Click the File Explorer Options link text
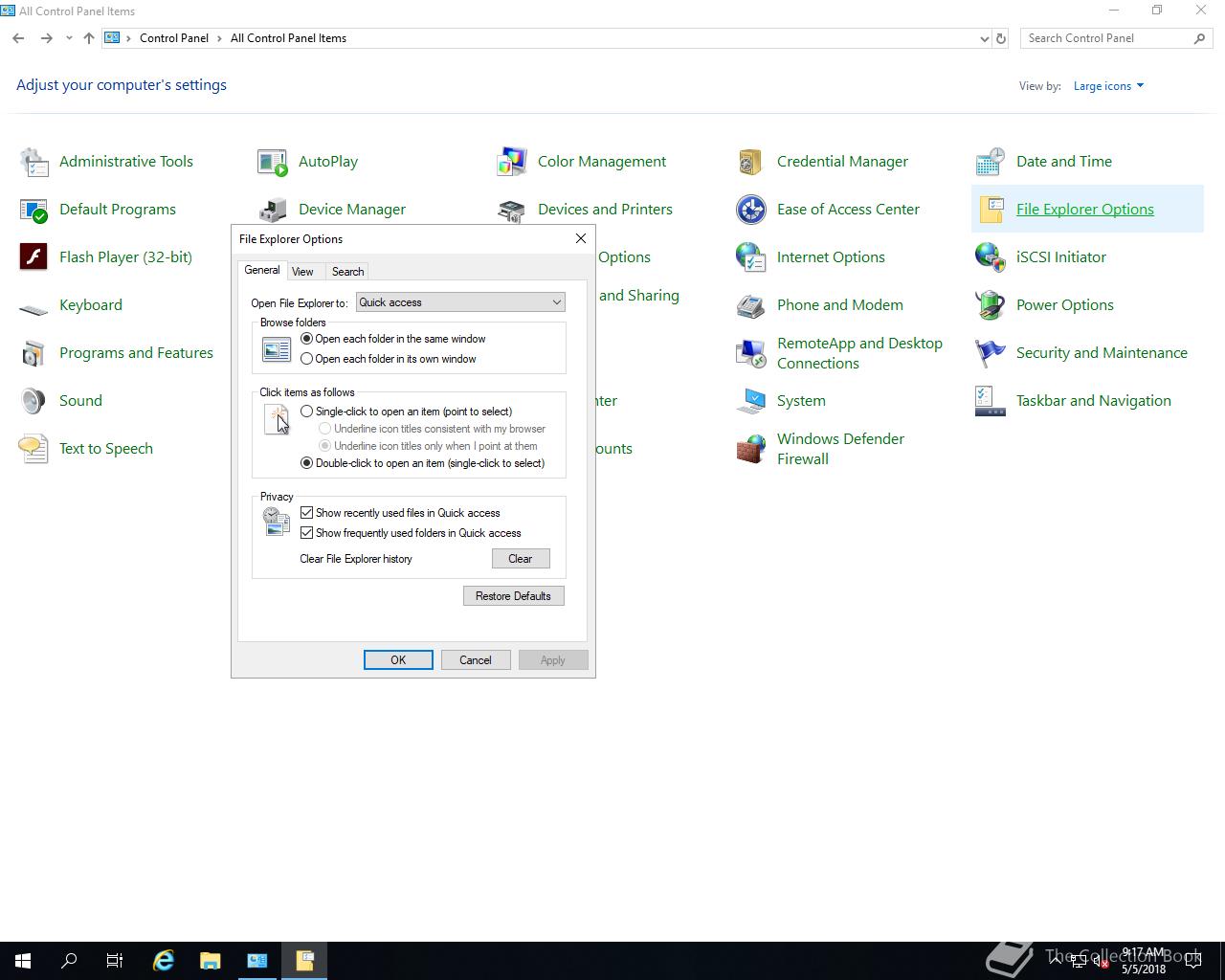Screen dimensions: 1225x980 [x=1085, y=210]
